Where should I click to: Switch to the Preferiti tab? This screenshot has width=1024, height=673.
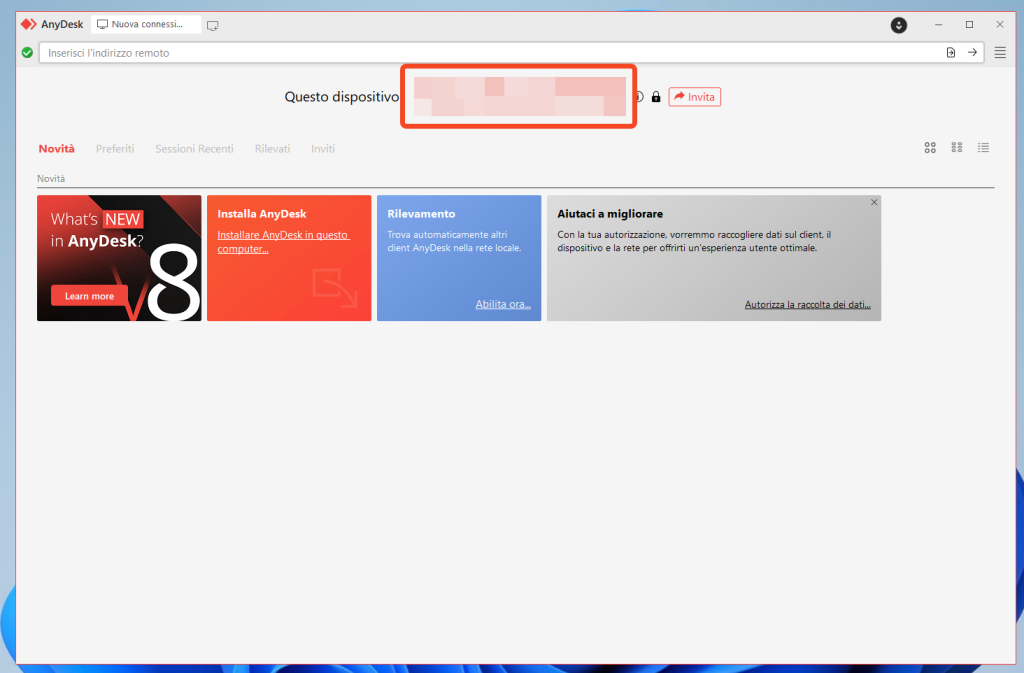(x=115, y=149)
